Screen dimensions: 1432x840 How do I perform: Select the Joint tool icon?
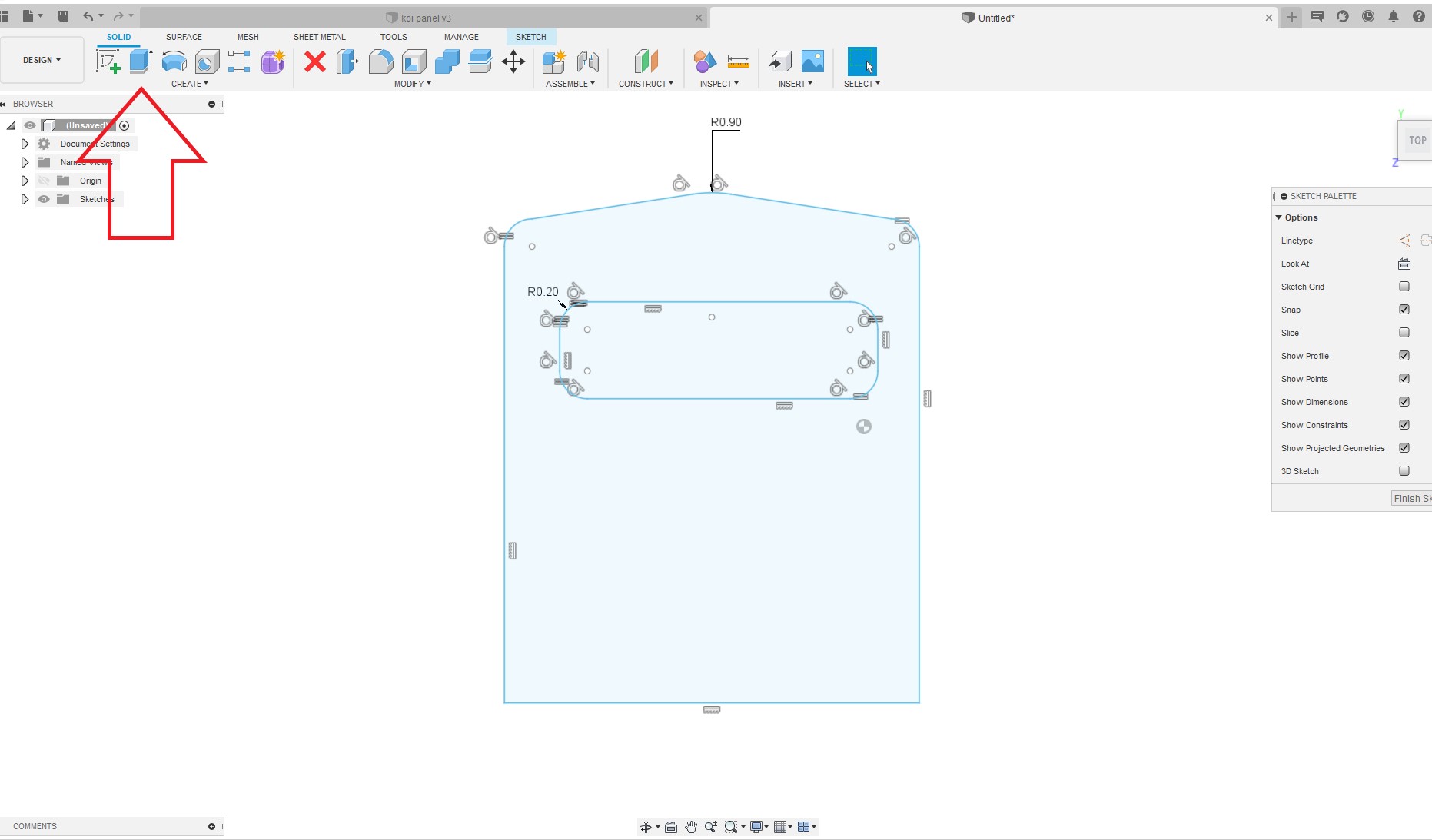pyautogui.click(x=588, y=61)
